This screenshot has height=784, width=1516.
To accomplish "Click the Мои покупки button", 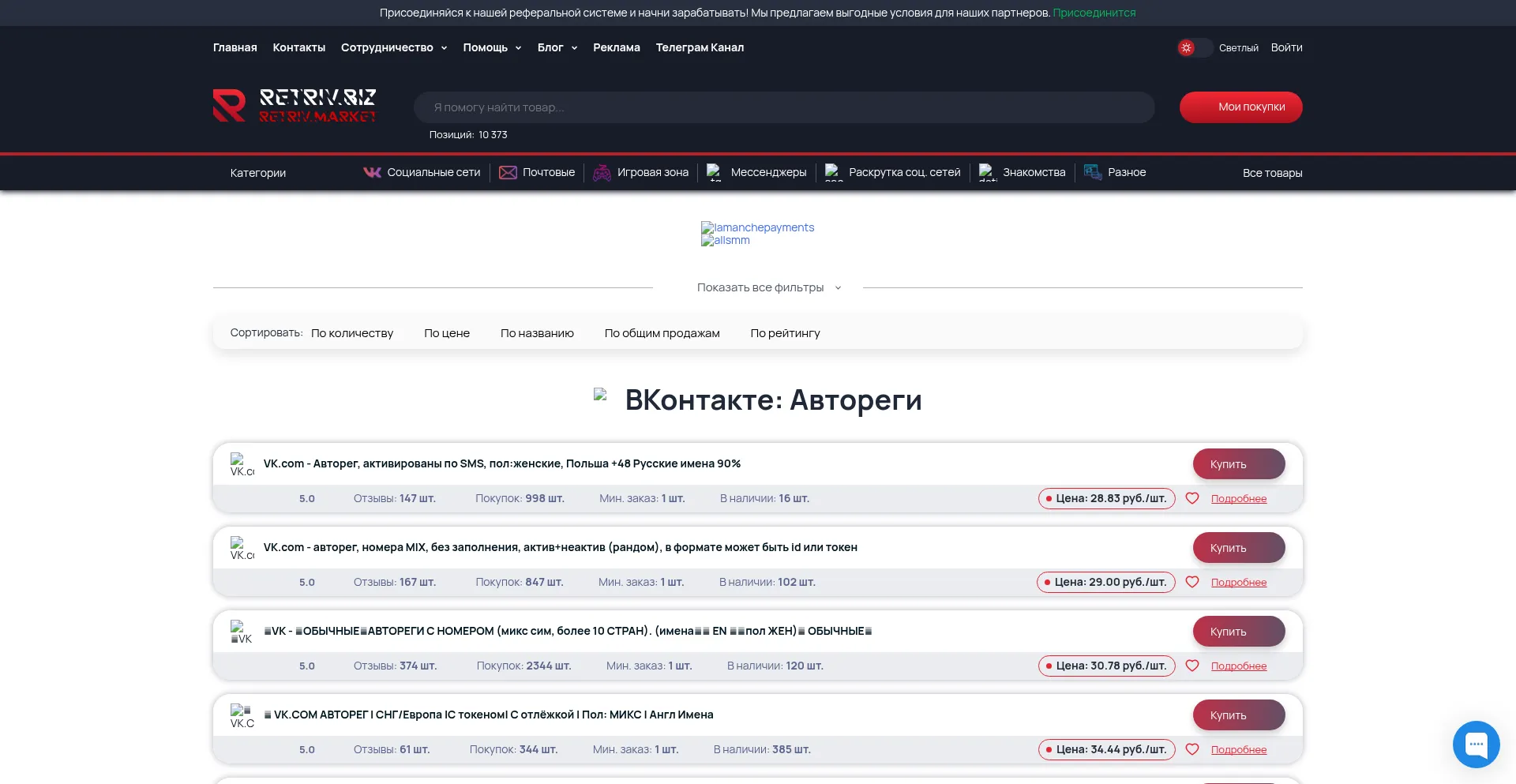I will (1240, 107).
